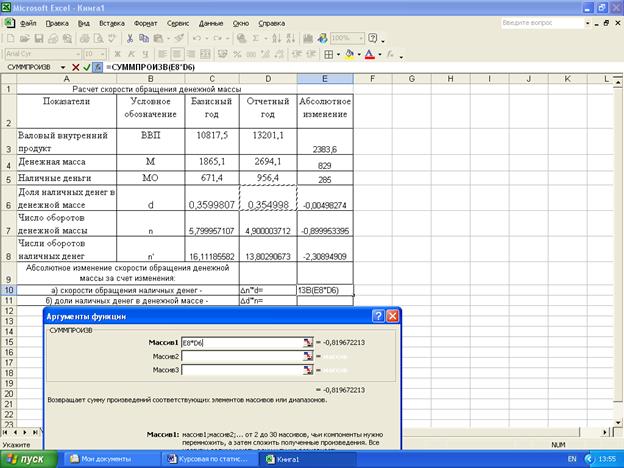This screenshot has width=624, height=468.
Task: Open the СУММПРОИЗВ name box dropdown
Action: point(62,66)
